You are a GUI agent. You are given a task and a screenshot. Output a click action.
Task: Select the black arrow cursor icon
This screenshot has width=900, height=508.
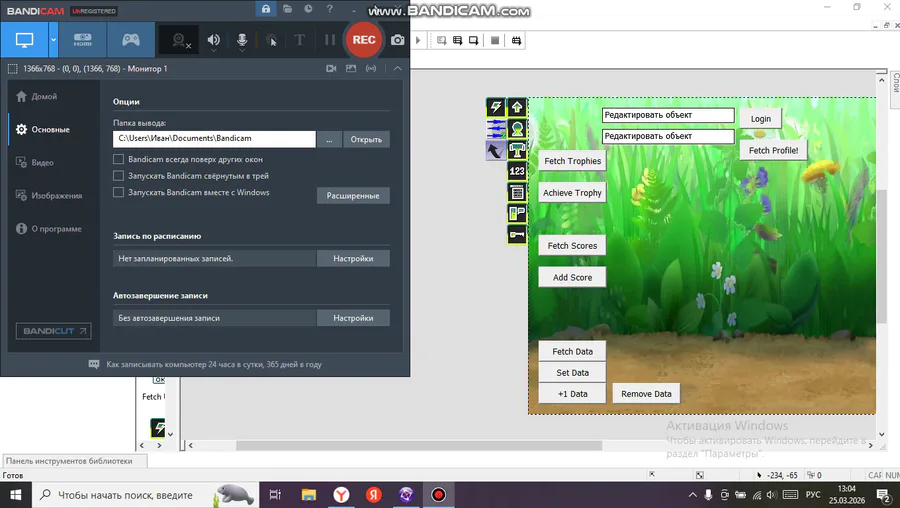[x=496, y=150]
